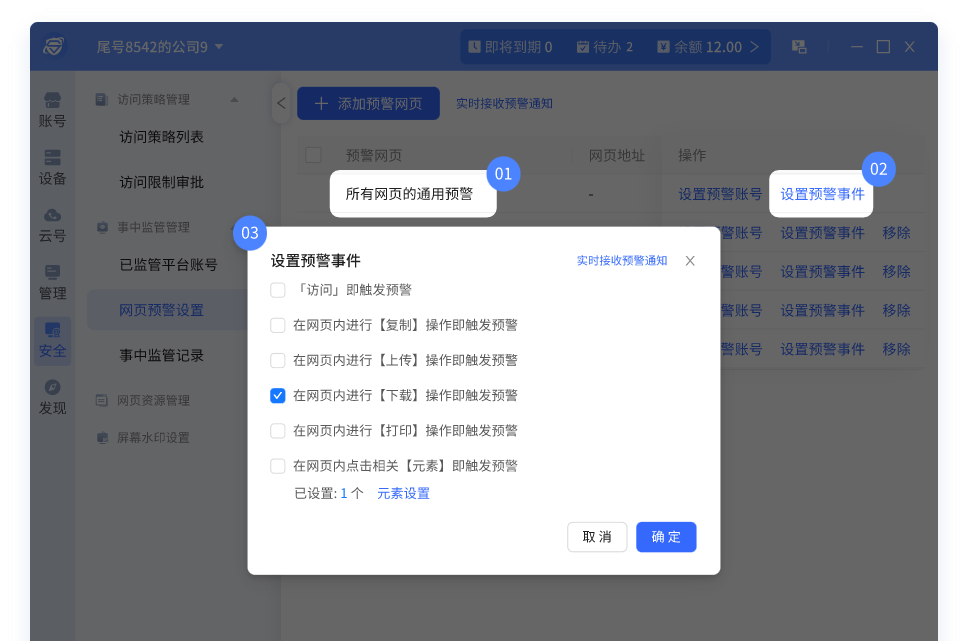This screenshot has width=968, height=641.
Task: Click the 待办 calendar indicator
Action: pyautogui.click(x=604, y=47)
